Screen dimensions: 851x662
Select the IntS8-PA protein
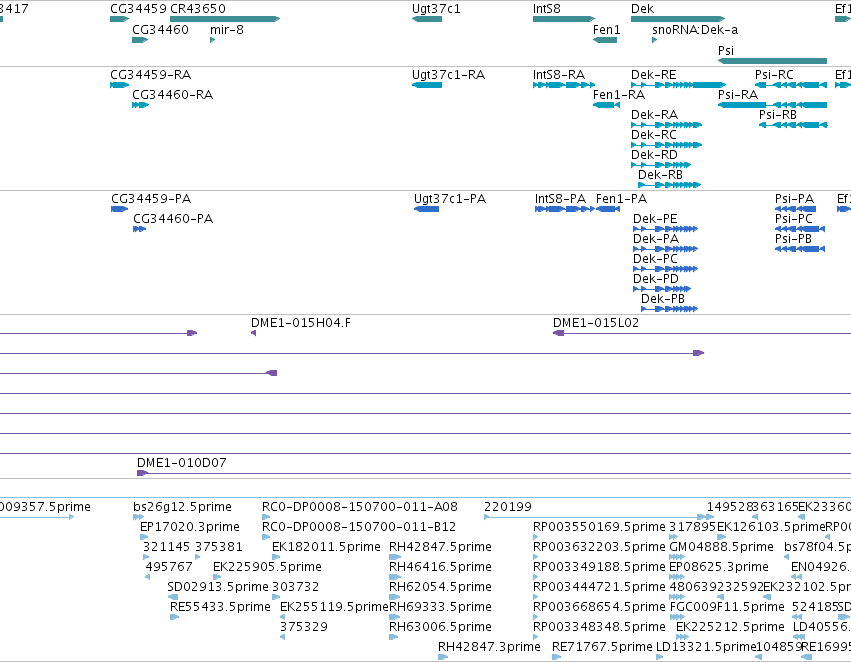[x=564, y=209]
